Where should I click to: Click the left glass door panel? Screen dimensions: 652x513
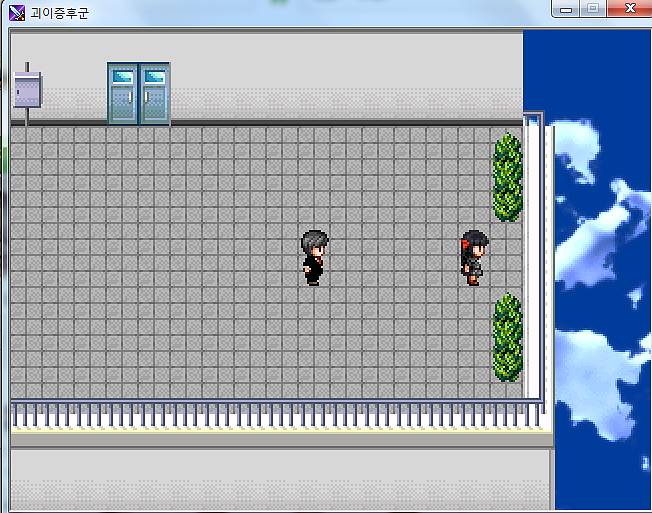[x=123, y=93]
